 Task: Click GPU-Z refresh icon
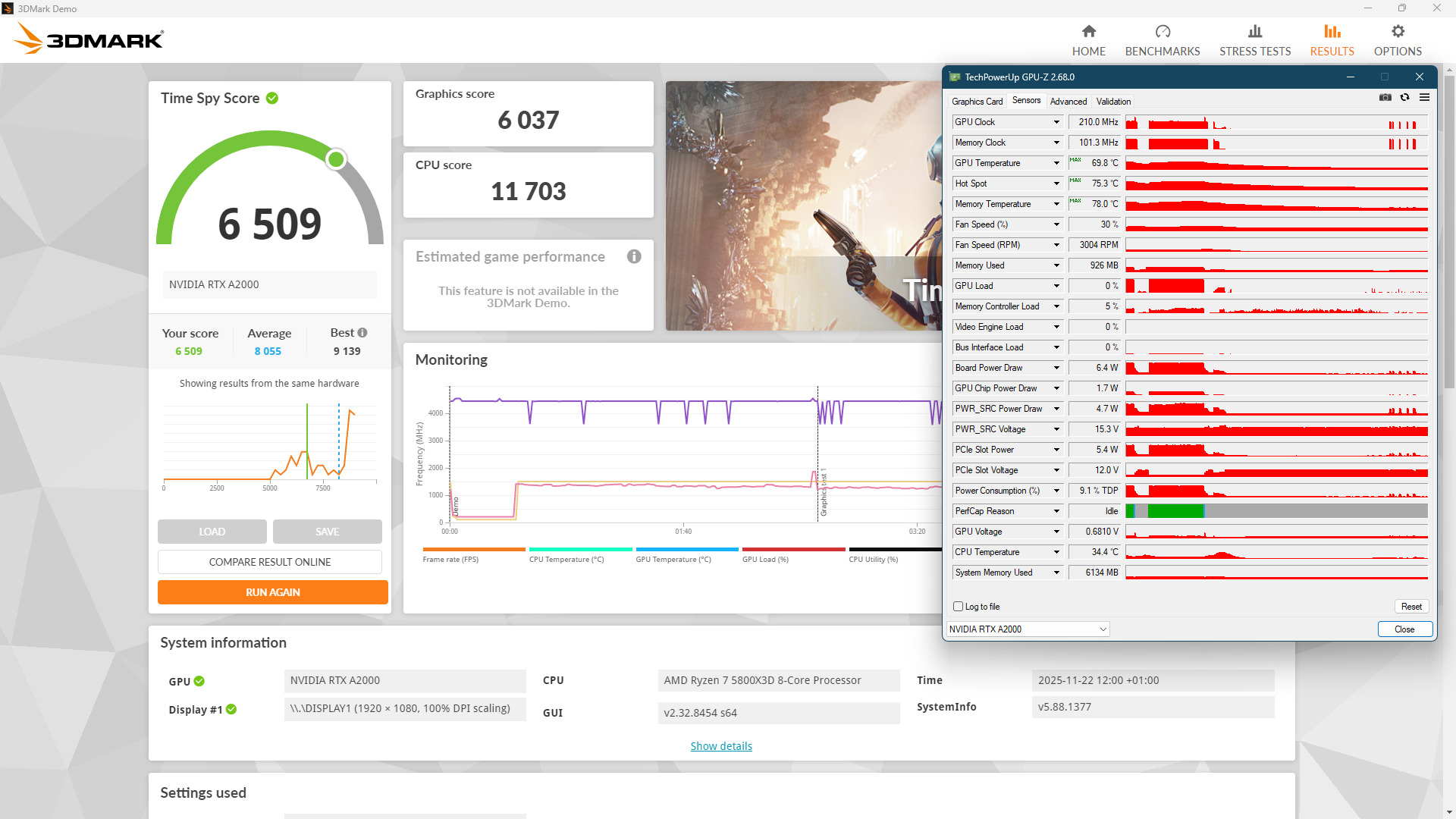tap(1404, 98)
